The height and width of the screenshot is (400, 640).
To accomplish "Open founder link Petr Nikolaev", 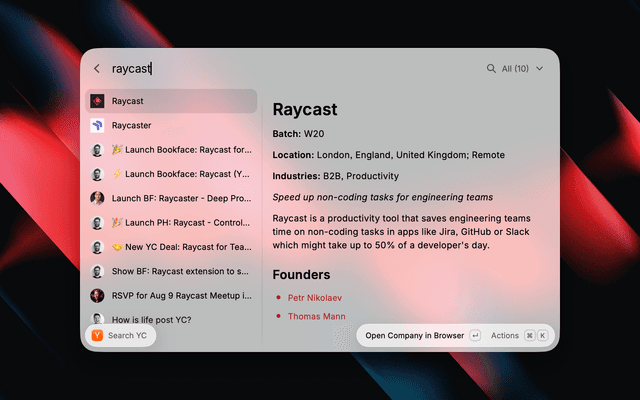I will click(315, 298).
